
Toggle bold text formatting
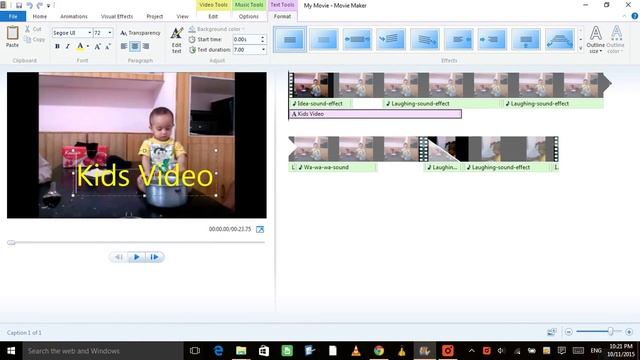[57, 47]
